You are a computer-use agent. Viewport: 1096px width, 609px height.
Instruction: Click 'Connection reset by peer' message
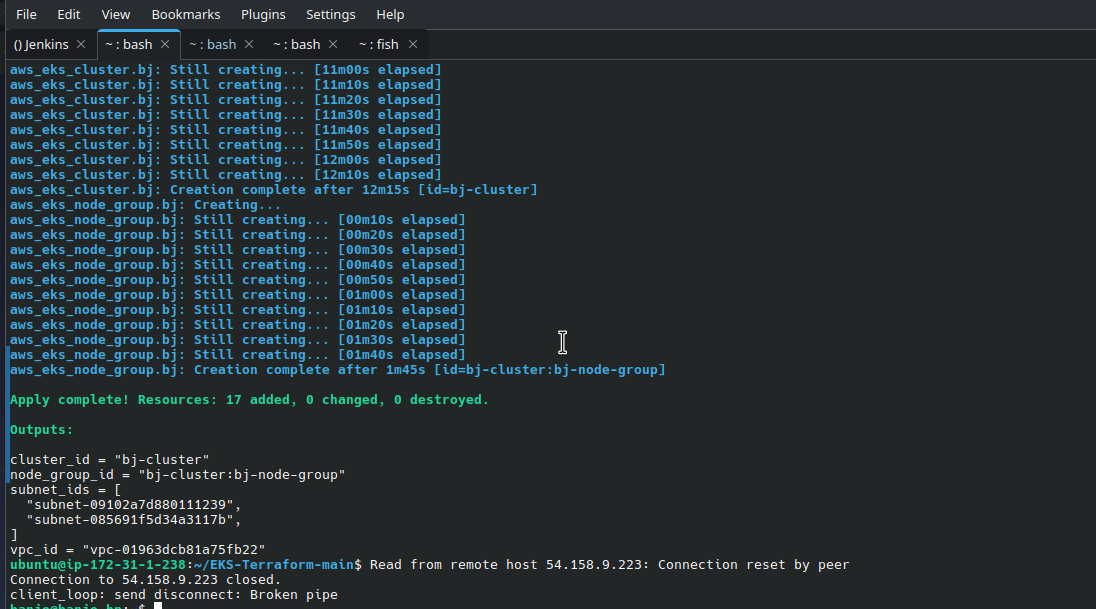(754, 565)
